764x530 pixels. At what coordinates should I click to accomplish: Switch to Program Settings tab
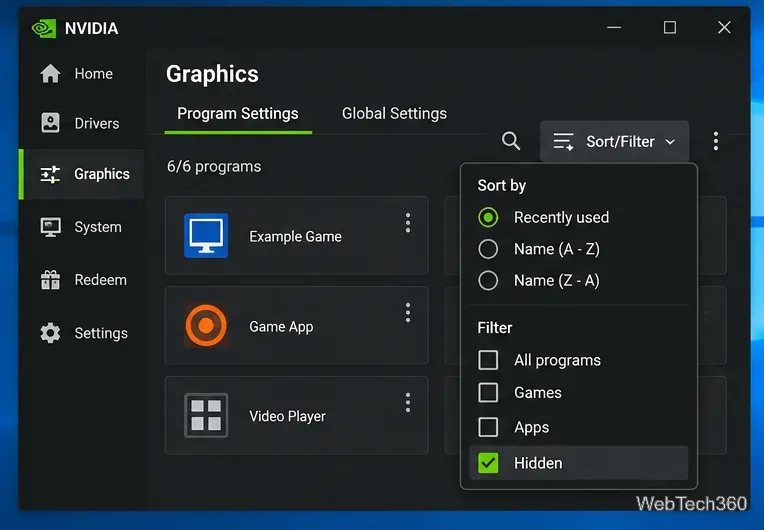pyautogui.click(x=238, y=114)
